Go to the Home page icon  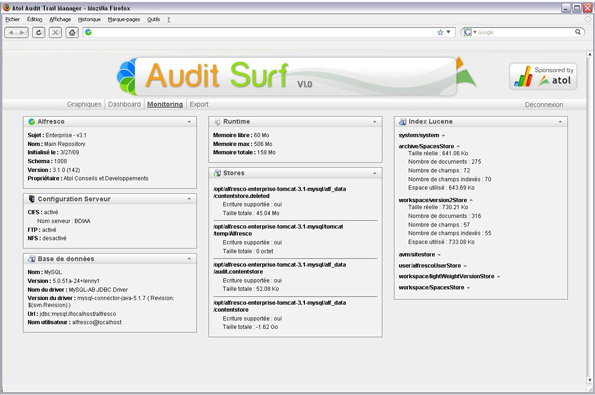tap(72, 33)
